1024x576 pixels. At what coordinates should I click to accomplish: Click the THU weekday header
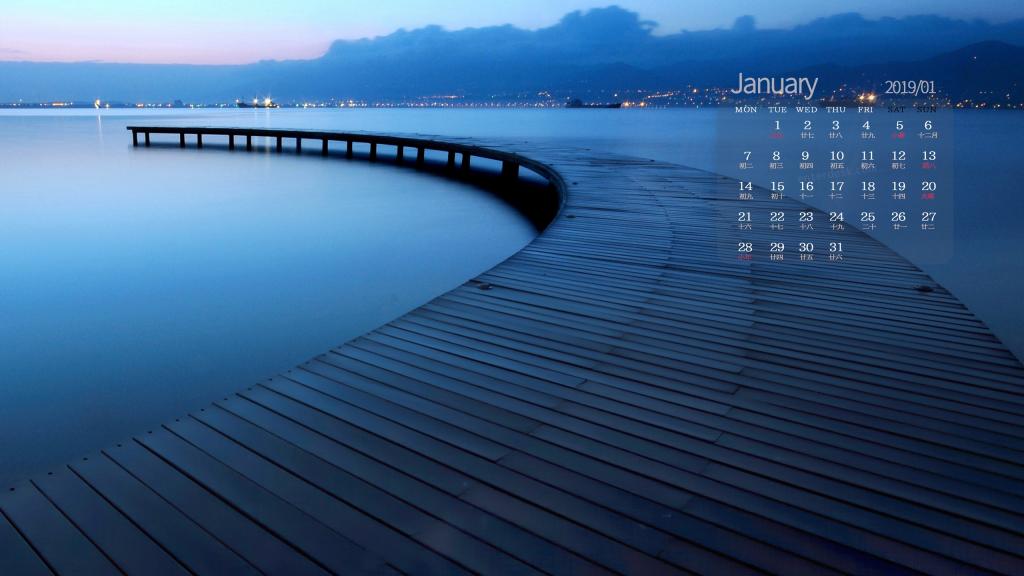pyautogui.click(x=835, y=110)
